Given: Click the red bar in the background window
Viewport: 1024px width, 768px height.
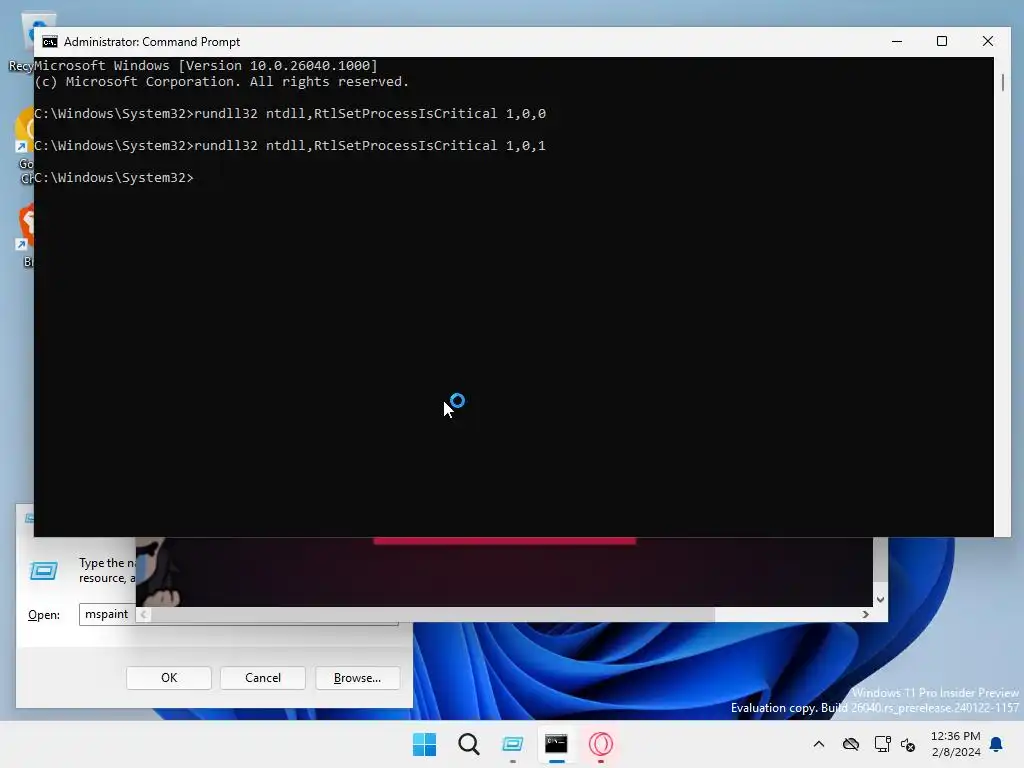Looking at the screenshot, I should point(504,541).
